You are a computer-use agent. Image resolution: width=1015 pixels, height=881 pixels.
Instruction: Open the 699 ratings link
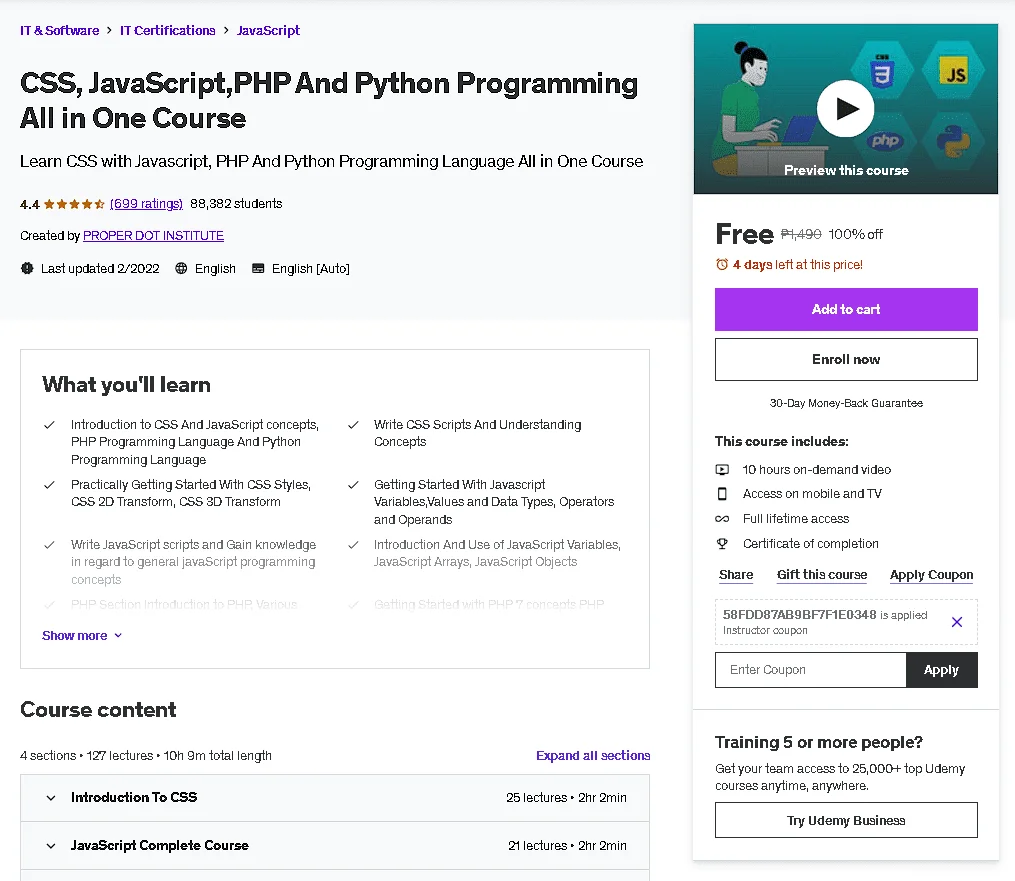coord(146,204)
